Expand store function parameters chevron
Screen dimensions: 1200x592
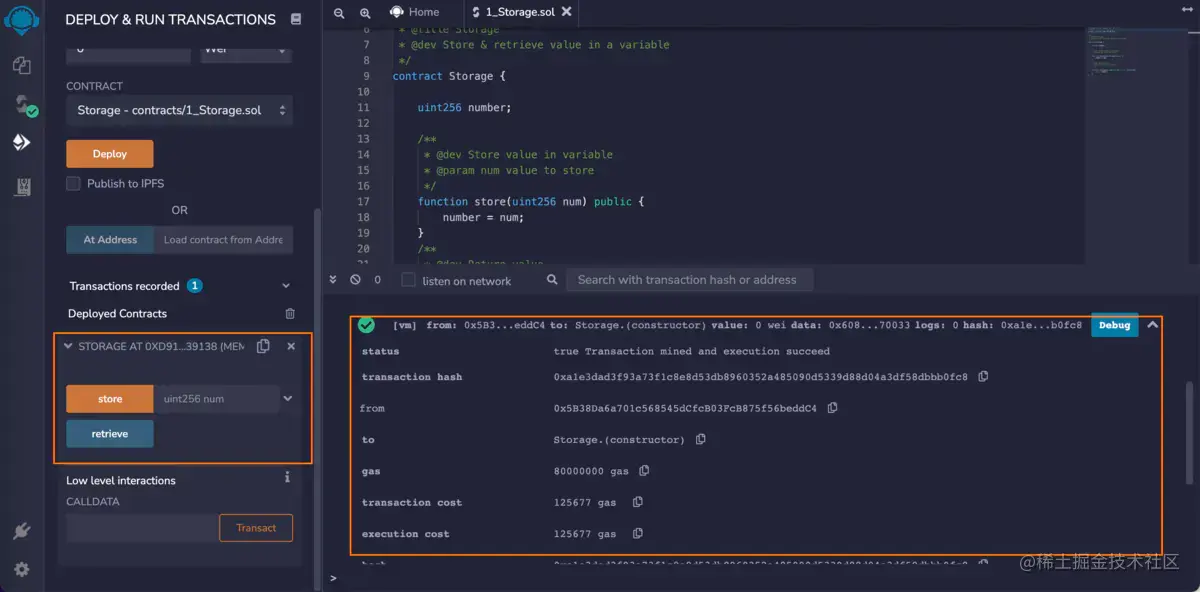click(x=288, y=398)
